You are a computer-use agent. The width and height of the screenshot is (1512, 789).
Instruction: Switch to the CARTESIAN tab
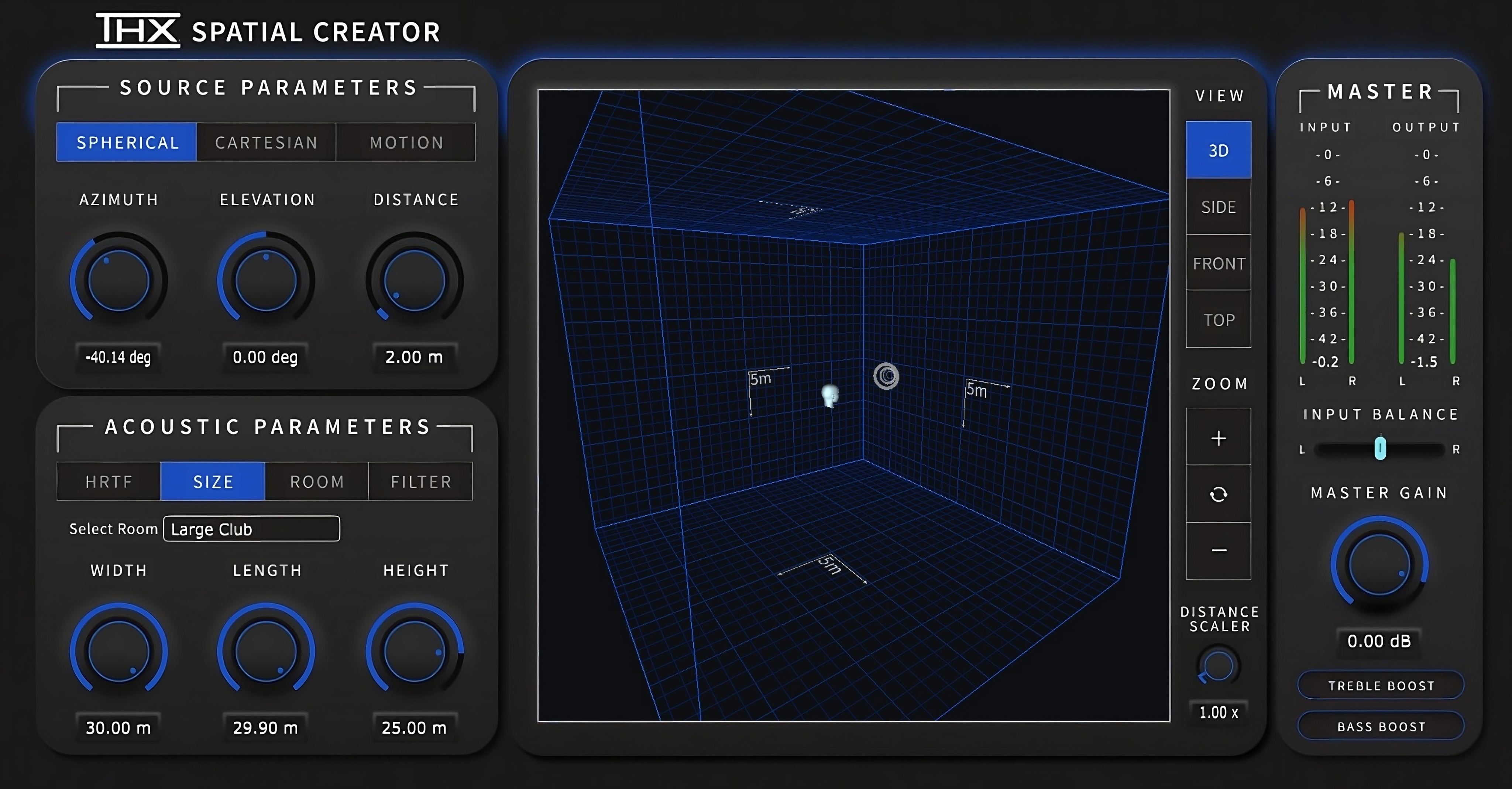click(x=267, y=142)
